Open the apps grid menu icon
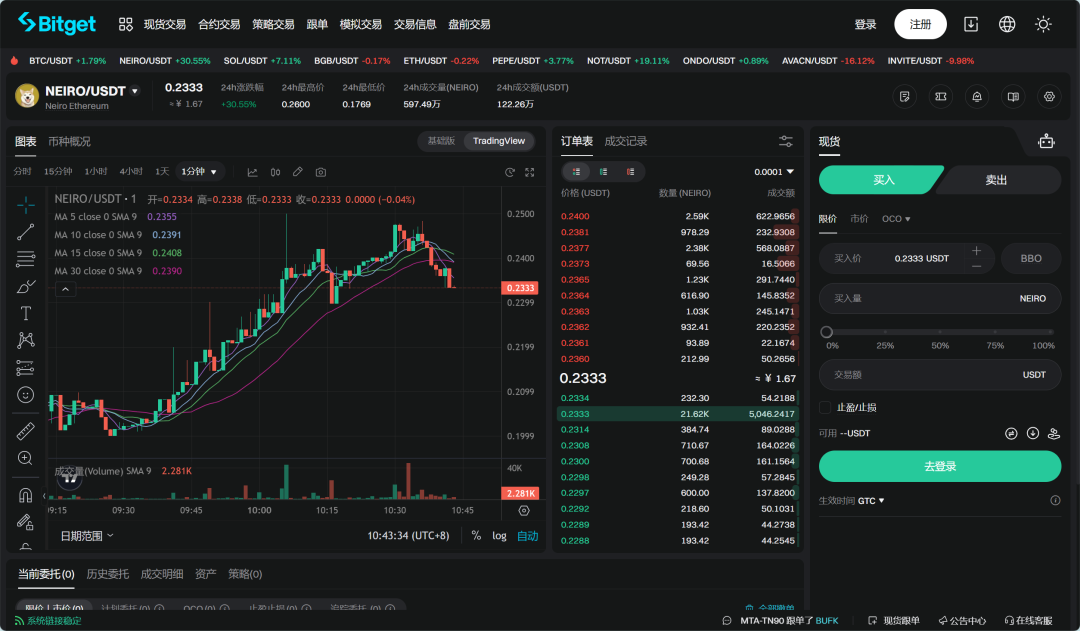Image resolution: width=1080 pixels, height=631 pixels. pyautogui.click(x=125, y=25)
